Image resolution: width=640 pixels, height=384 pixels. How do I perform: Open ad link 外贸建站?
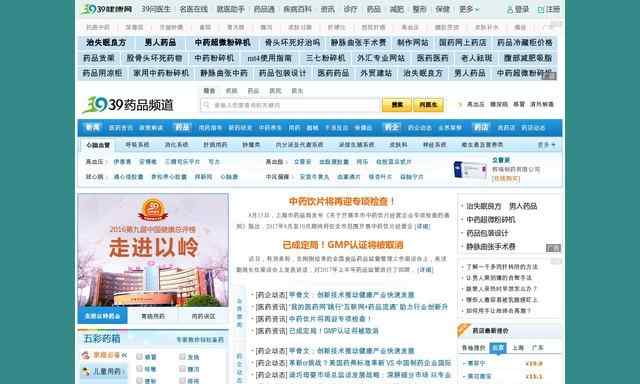coord(376,73)
